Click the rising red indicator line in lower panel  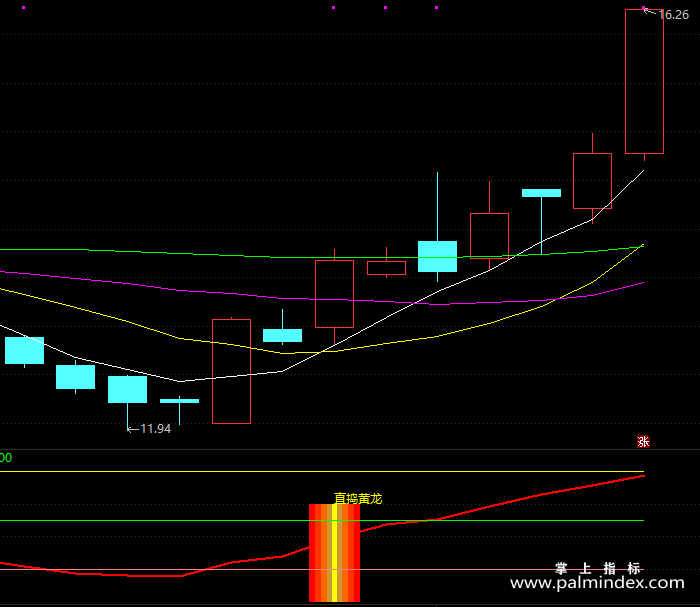point(491,506)
